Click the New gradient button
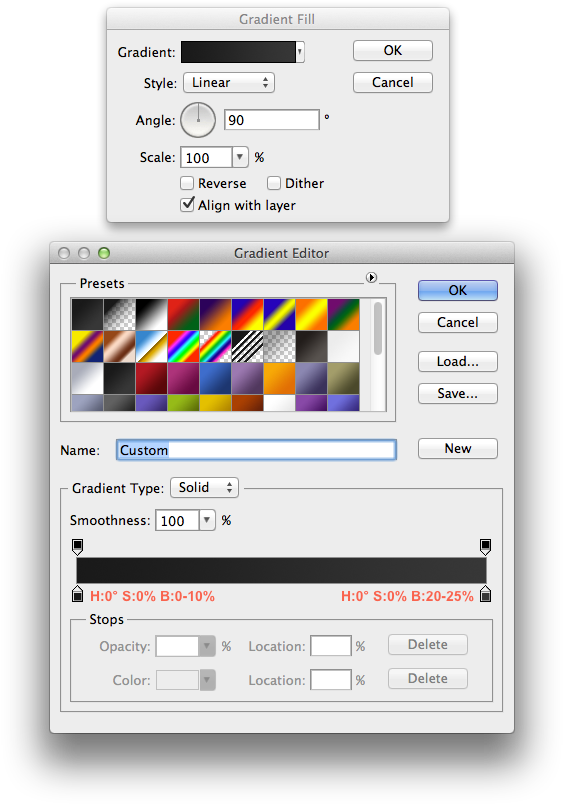The width and height of the screenshot is (563, 804). (457, 449)
